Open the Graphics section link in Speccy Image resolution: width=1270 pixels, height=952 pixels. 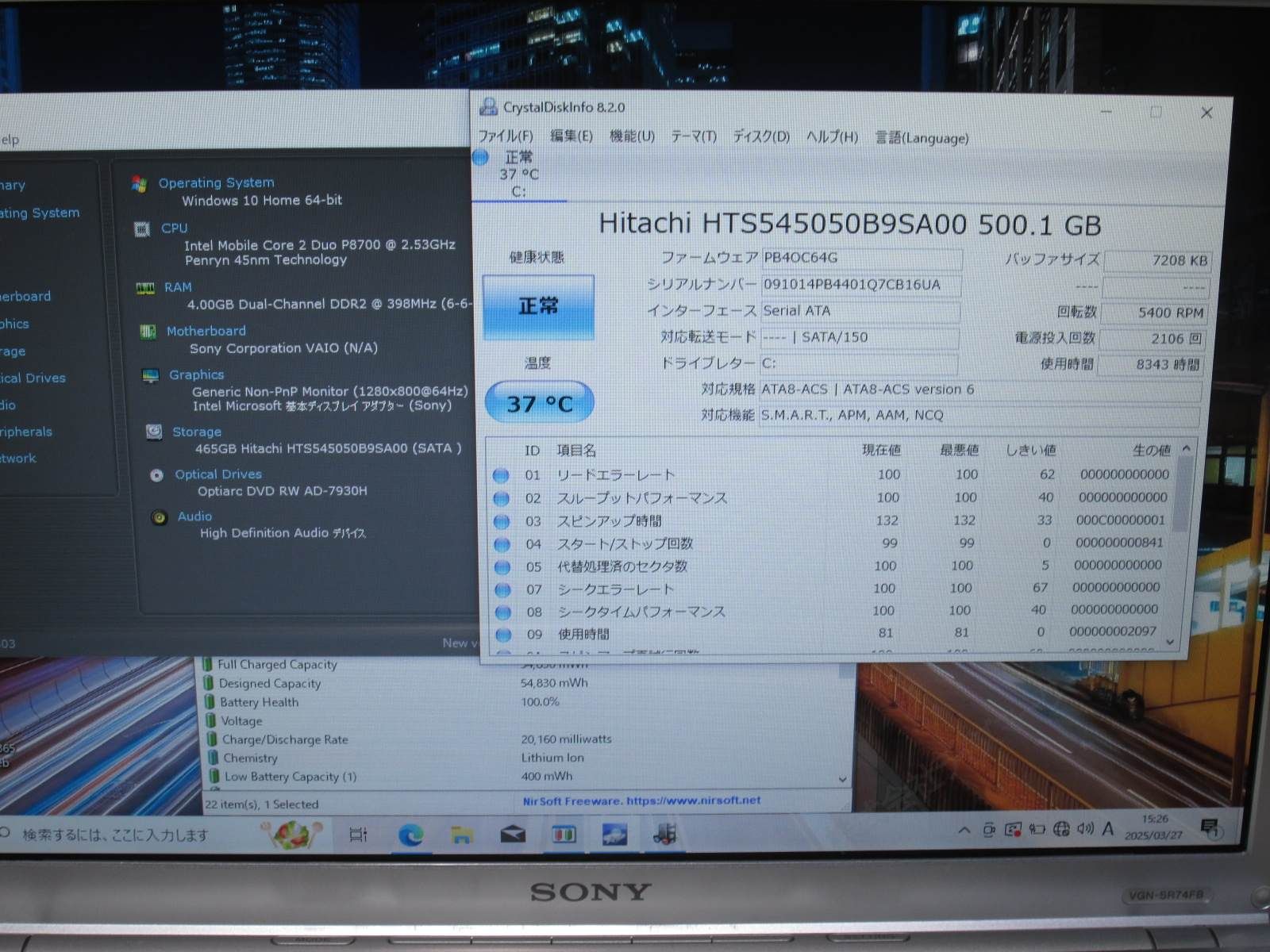[196, 374]
